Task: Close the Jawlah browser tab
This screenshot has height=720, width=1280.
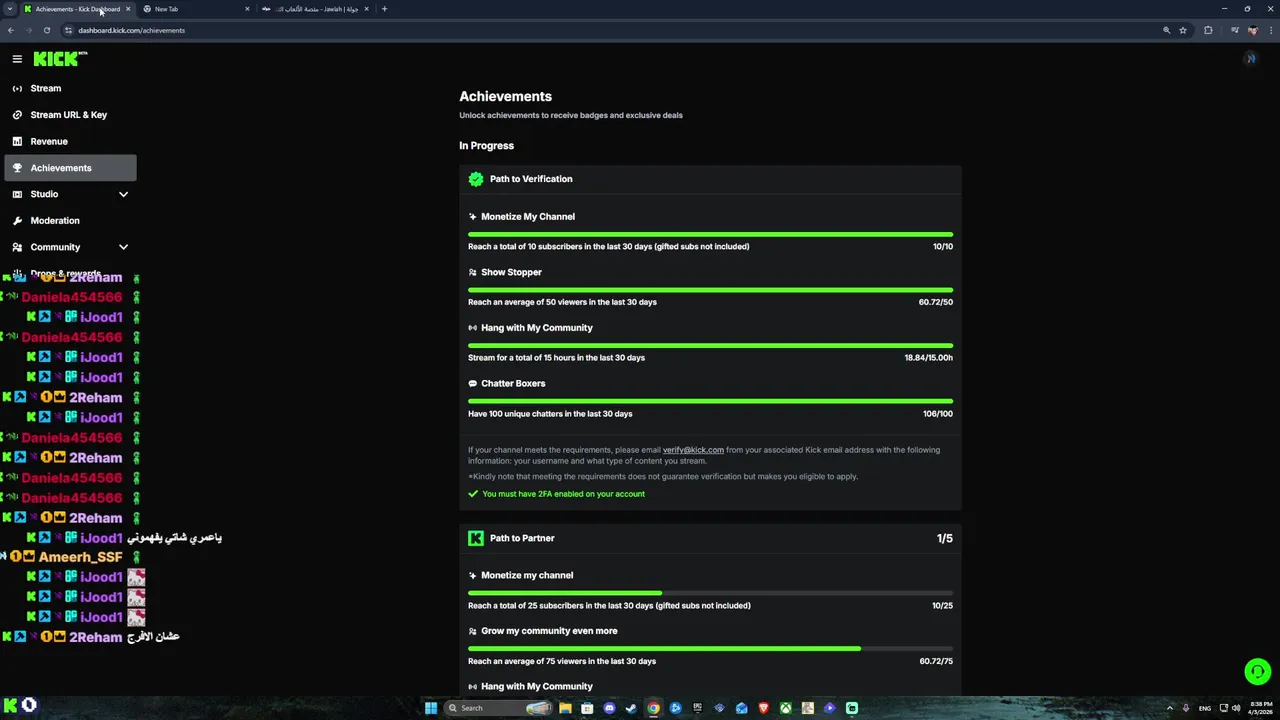Action: [366, 9]
